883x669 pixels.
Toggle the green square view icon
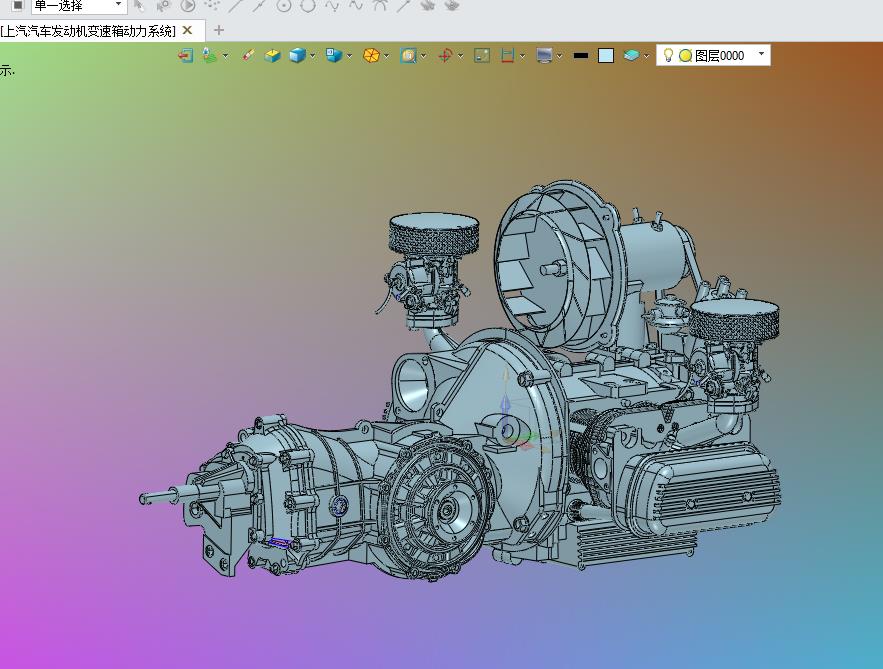pyautogui.click(x=481, y=56)
